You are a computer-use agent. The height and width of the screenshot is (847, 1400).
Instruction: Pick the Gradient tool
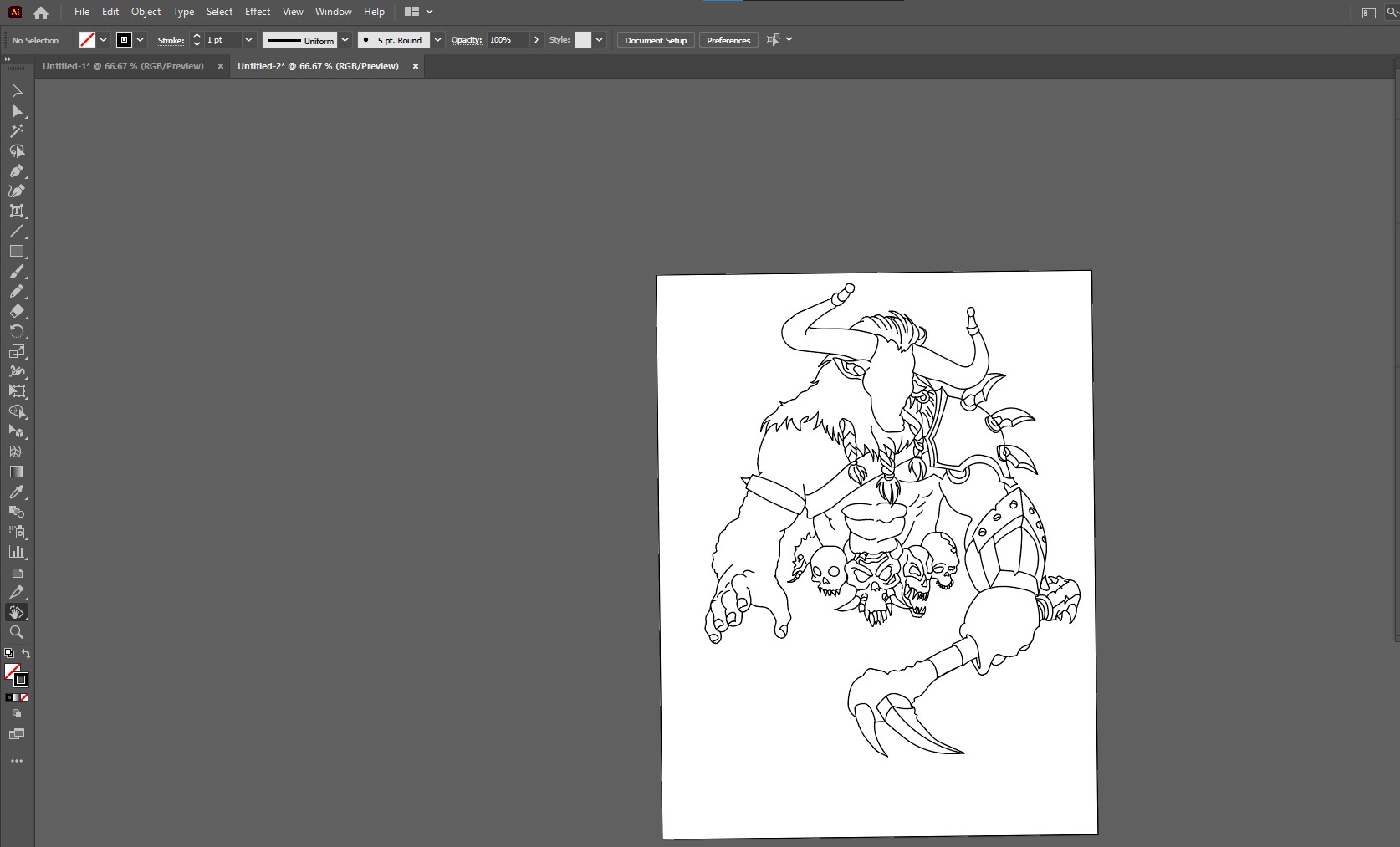[16, 472]
